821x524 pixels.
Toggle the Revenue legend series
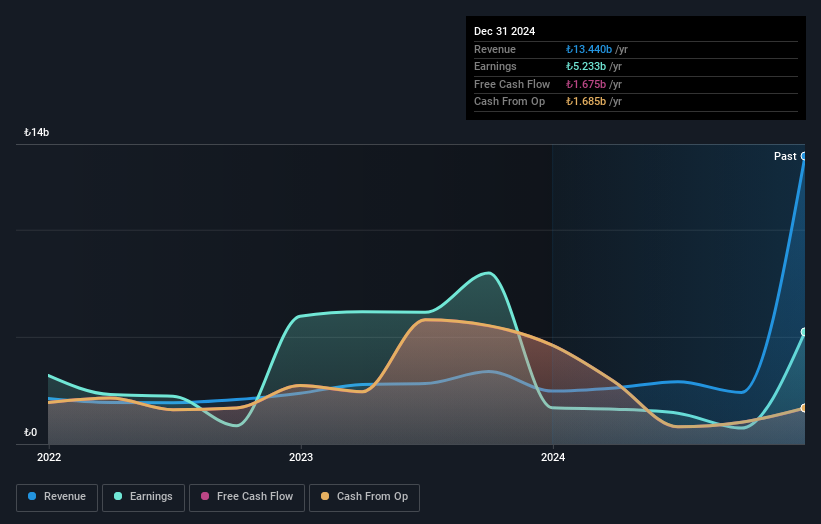point(57,497)
